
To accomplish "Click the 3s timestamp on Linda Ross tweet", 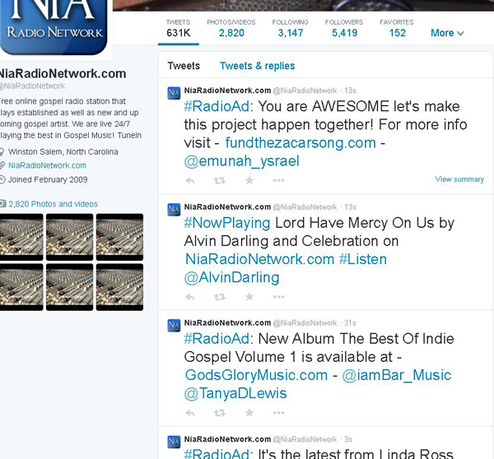I will 348,439.
